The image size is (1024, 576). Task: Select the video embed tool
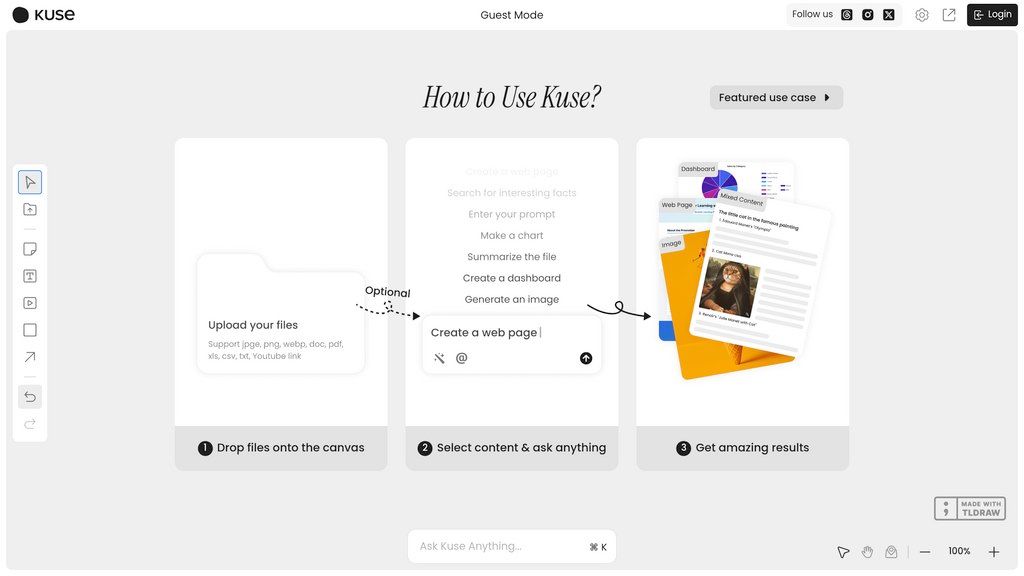30,303
